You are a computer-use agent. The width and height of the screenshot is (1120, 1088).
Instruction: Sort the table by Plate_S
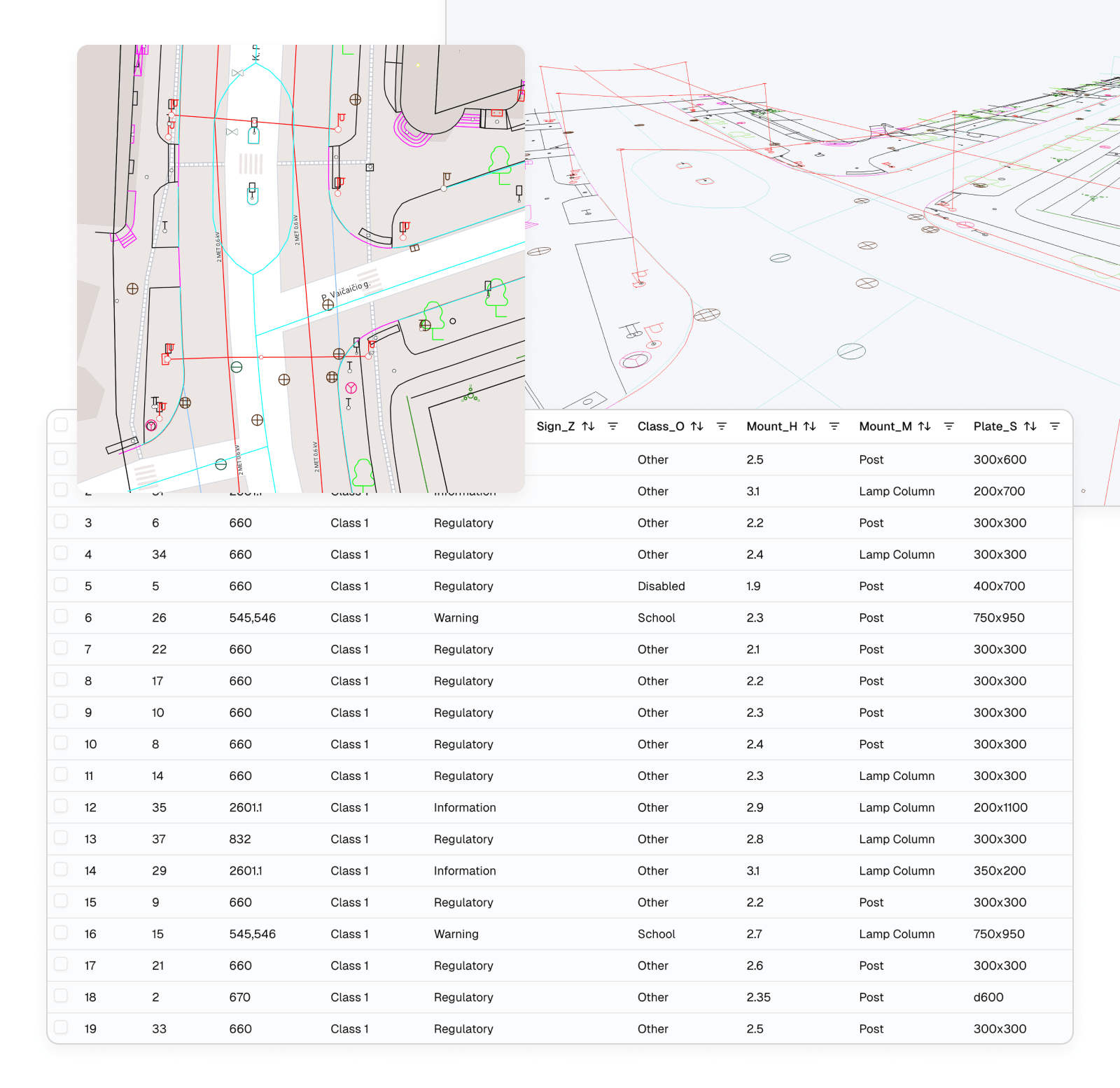[1030, 426]
